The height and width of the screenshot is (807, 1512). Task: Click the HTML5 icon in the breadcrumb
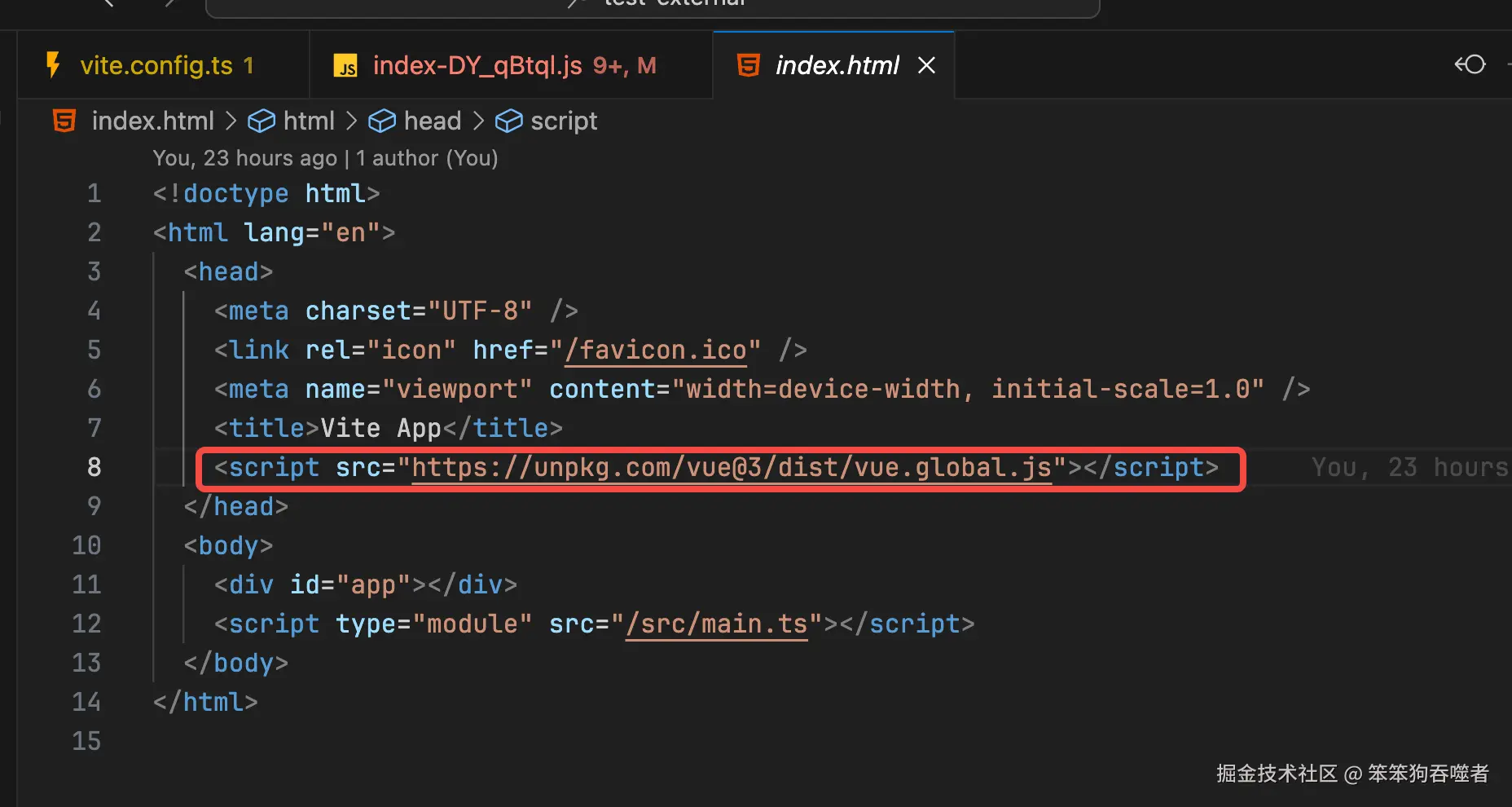tap(64, 121)
